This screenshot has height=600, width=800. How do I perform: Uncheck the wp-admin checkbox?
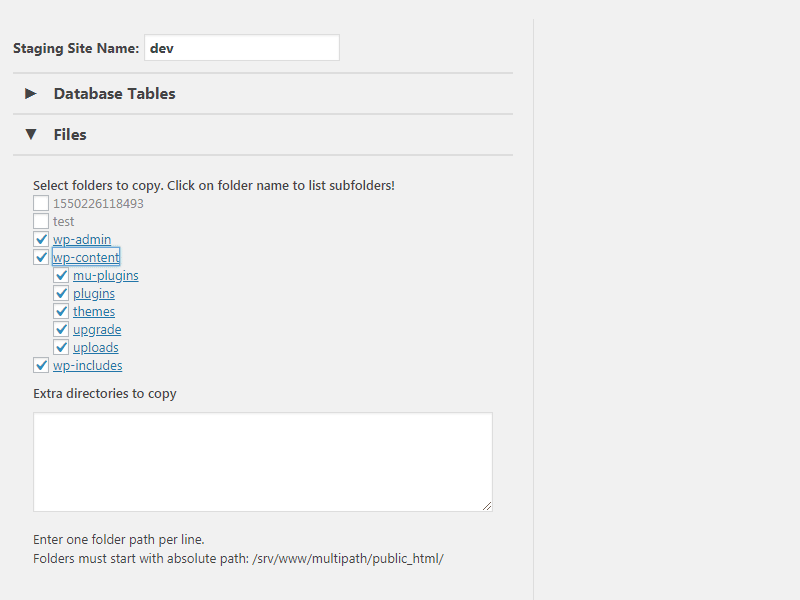coord(41,239)
